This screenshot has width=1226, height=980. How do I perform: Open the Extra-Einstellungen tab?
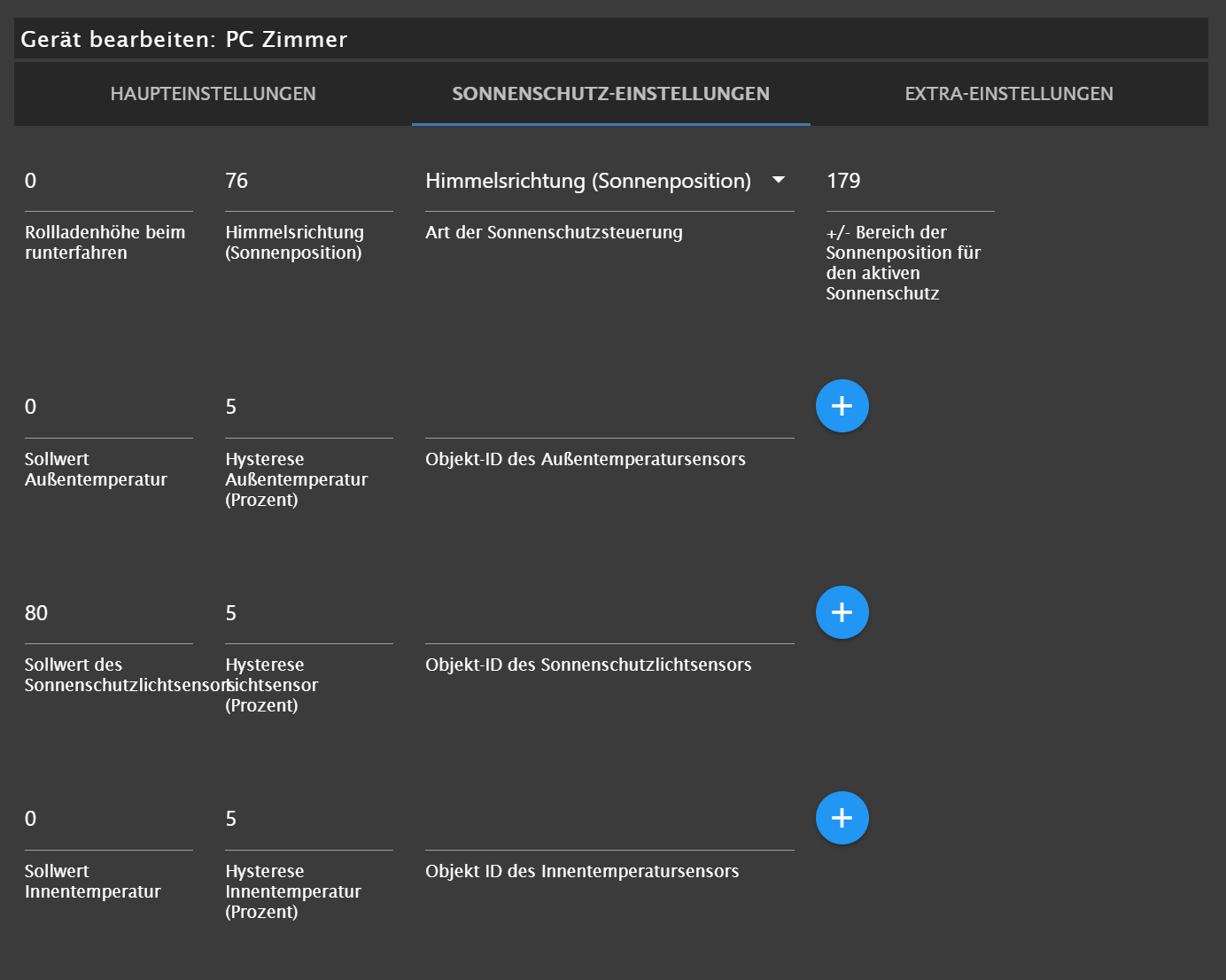click(1008, 94)
